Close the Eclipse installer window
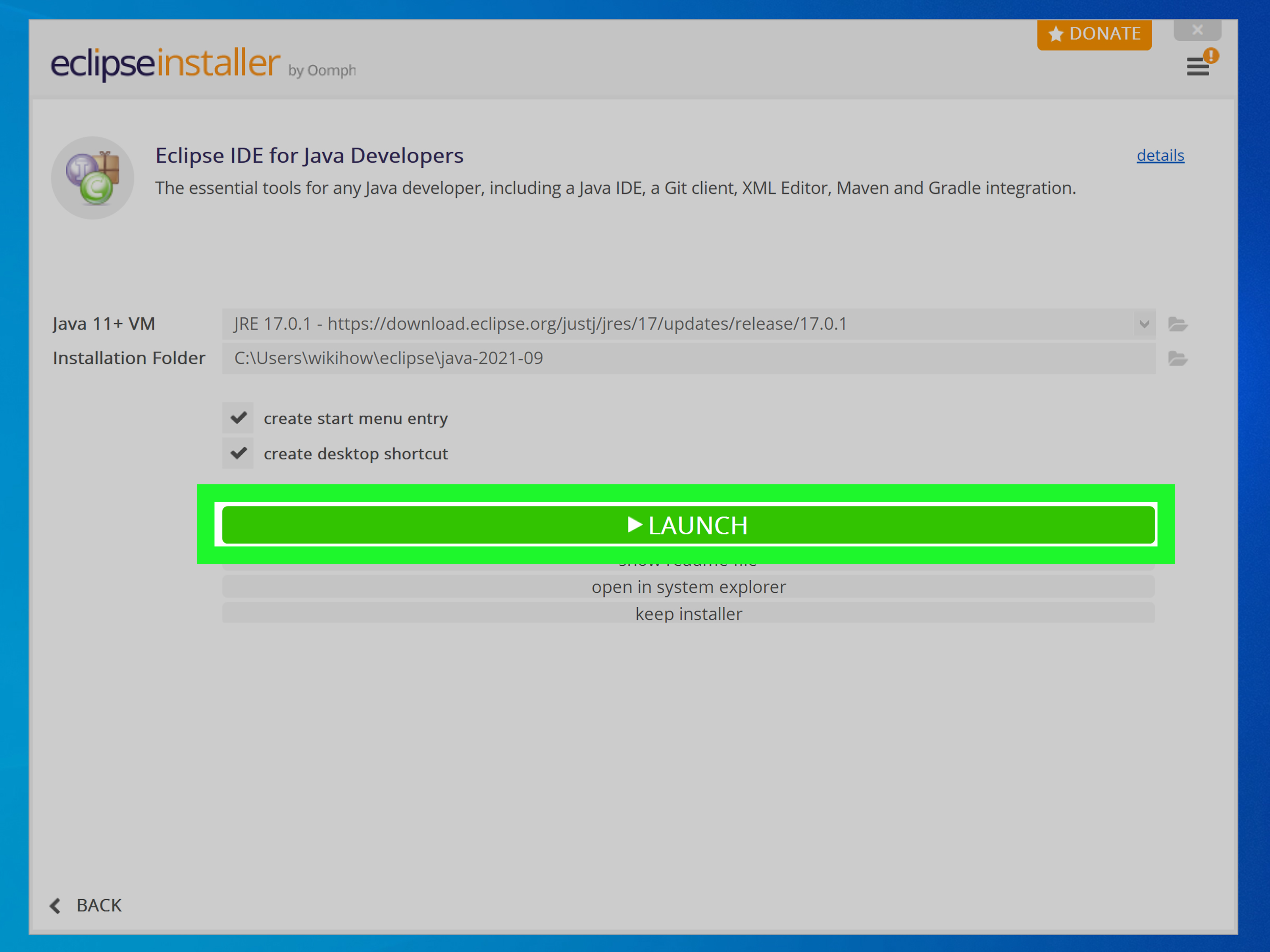The height and width of the screenshot is (952, 1270). (x=1197, y=30)
